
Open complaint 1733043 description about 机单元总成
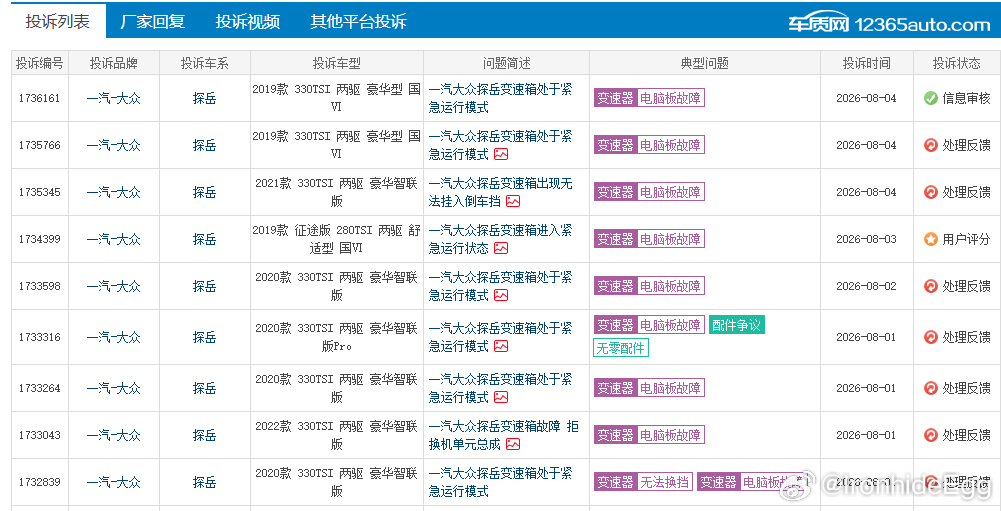503,435
